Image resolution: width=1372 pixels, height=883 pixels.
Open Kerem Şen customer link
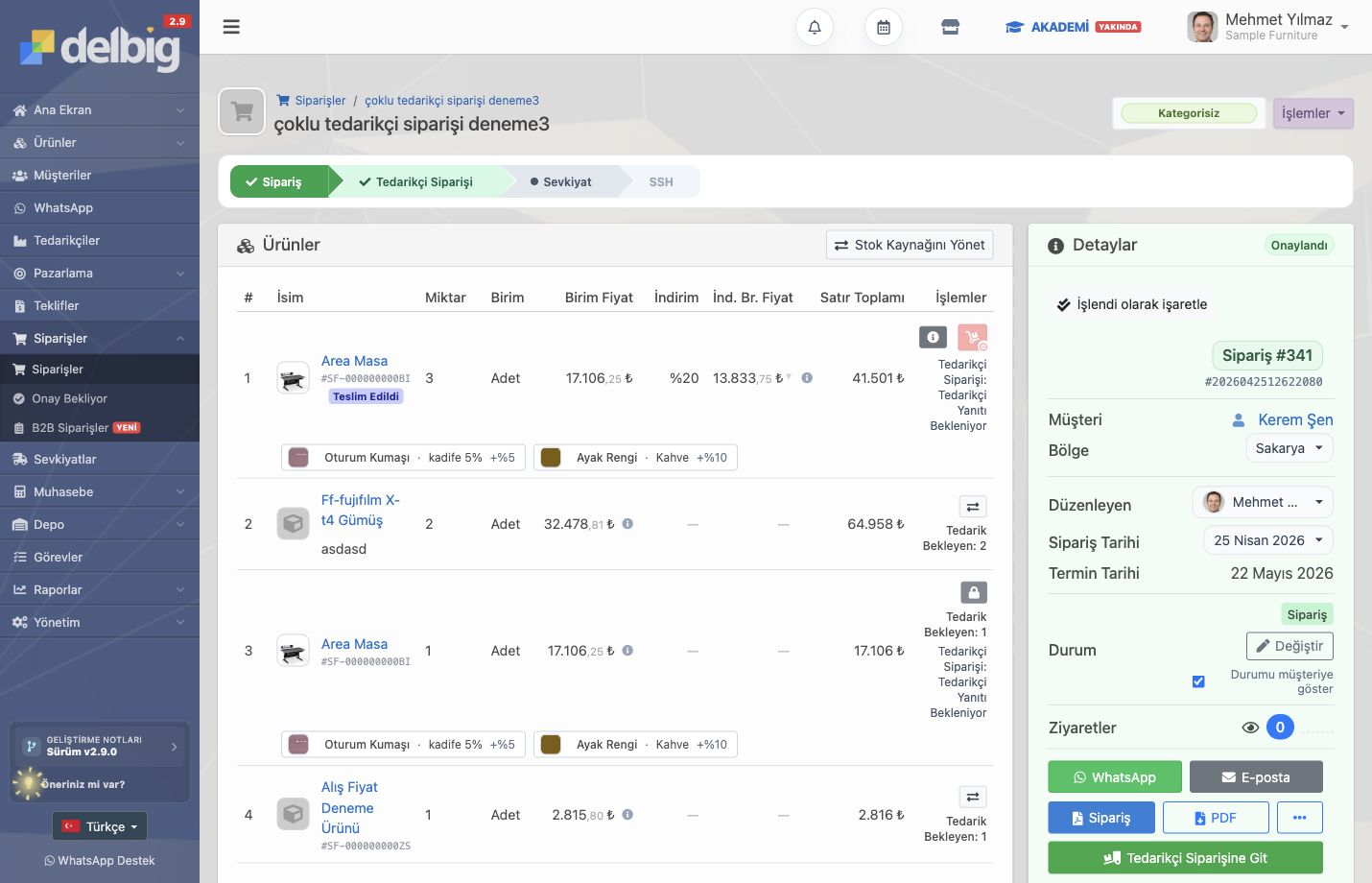(x=1295, y=420)
